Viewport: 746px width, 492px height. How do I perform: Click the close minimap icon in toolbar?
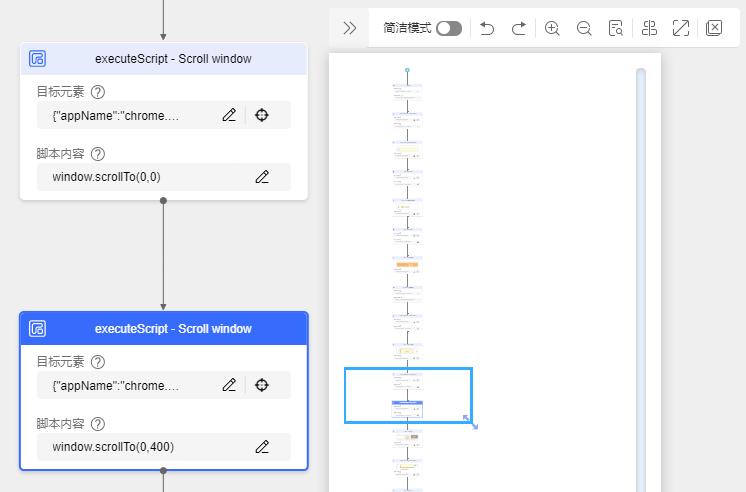pyautogui.click(x=714, y=28)
